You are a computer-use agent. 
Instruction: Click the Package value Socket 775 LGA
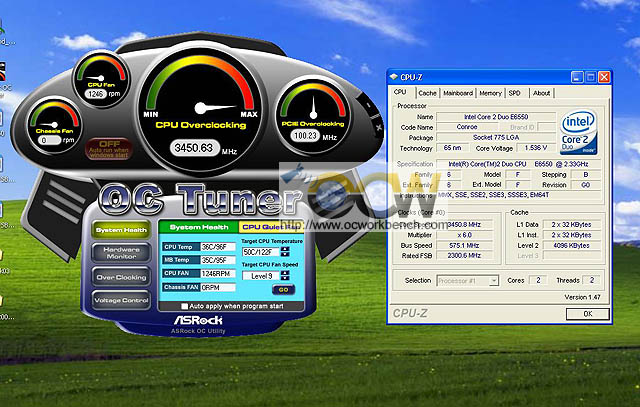[496, 137]
